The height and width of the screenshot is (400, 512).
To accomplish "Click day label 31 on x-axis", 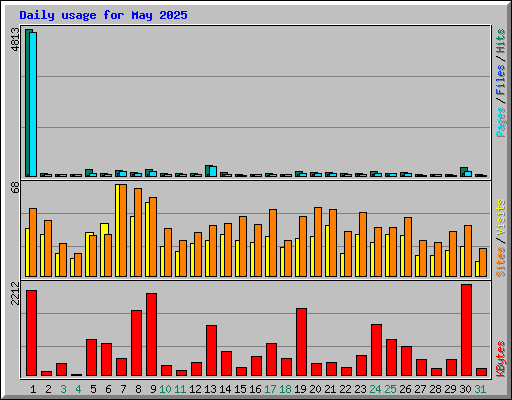I will [x=480, y=389].
